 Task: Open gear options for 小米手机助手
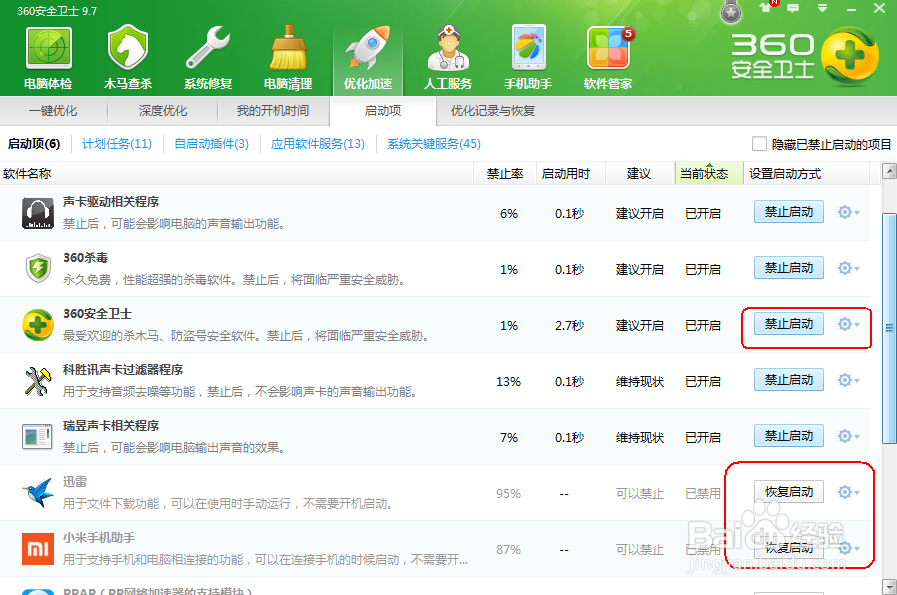point(848,548)
